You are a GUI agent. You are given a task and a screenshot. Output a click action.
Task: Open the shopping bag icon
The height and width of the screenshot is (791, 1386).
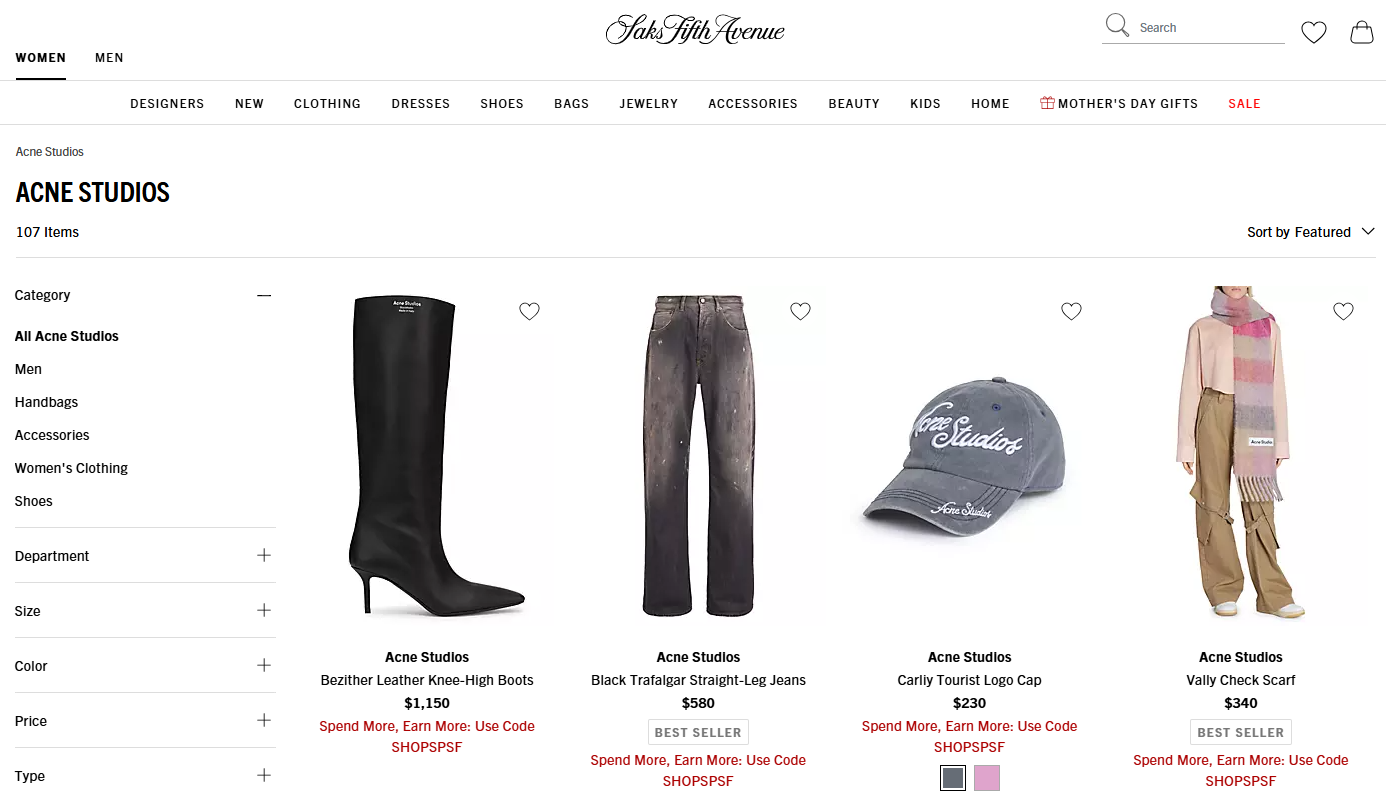point(1362,32)
